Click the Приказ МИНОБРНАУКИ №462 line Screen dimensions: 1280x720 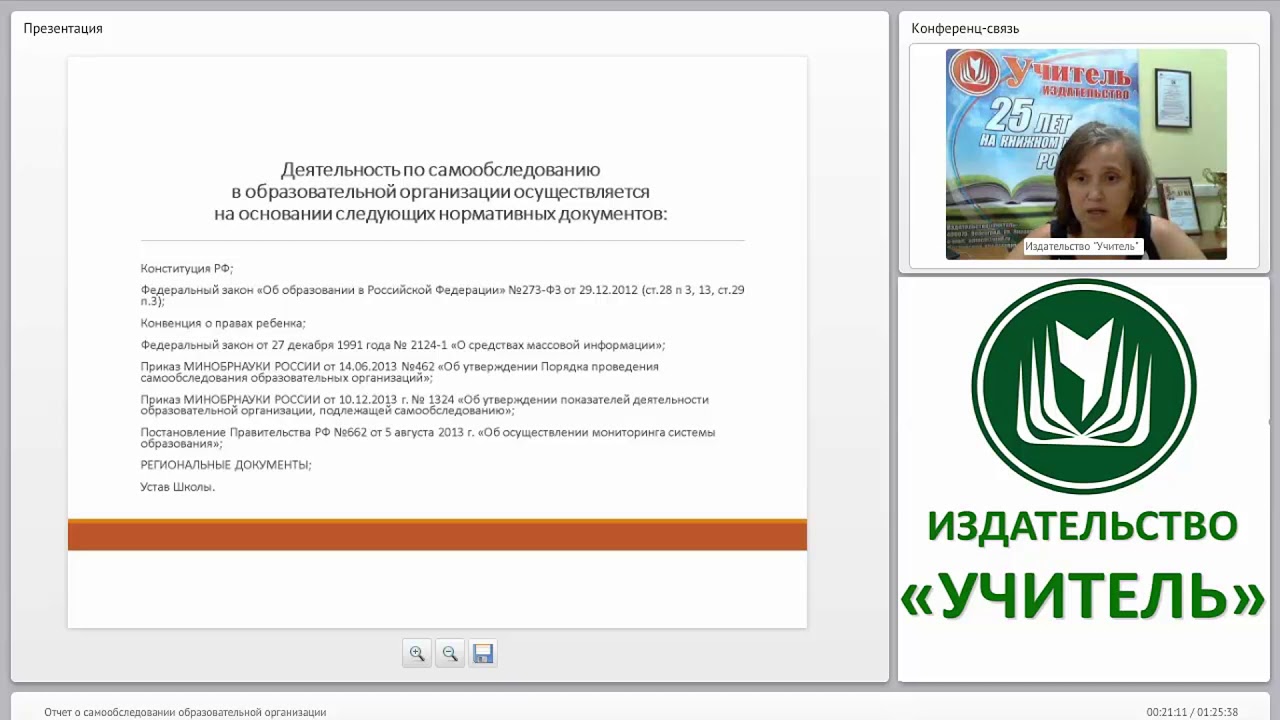point(400,372)
